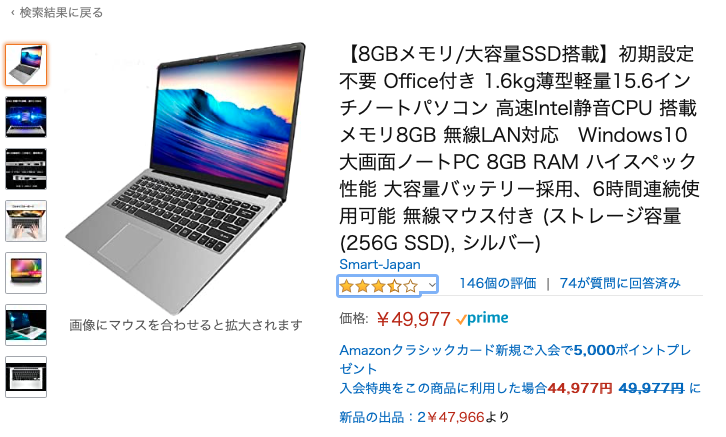Open the 146個の評価 reviews link
Screen dimensions: 726x437
tap(498, 283)
